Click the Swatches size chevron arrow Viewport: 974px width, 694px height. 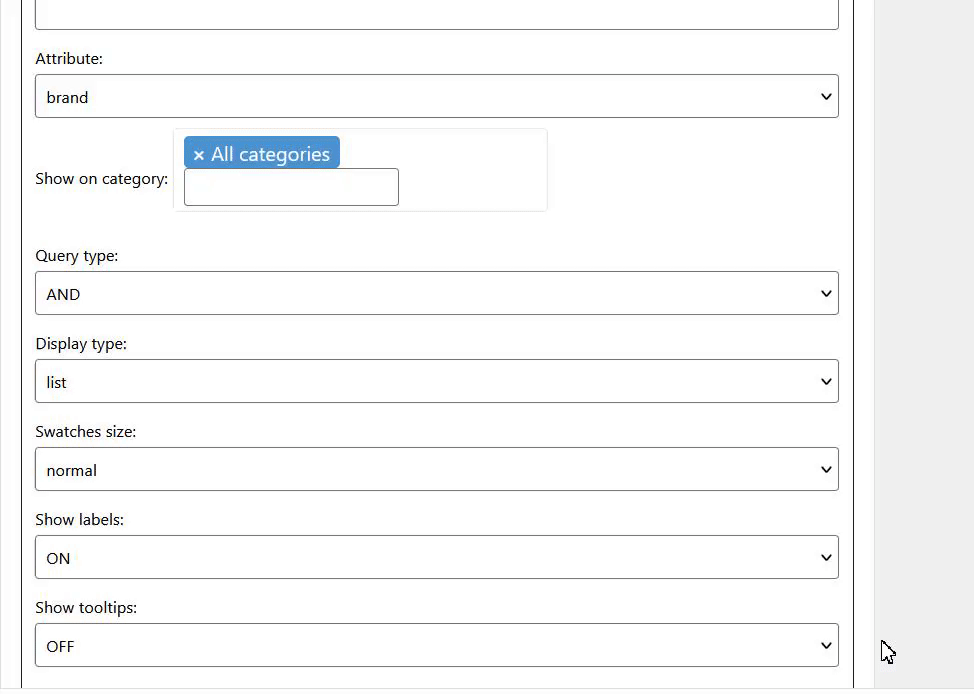pos(826,470)
